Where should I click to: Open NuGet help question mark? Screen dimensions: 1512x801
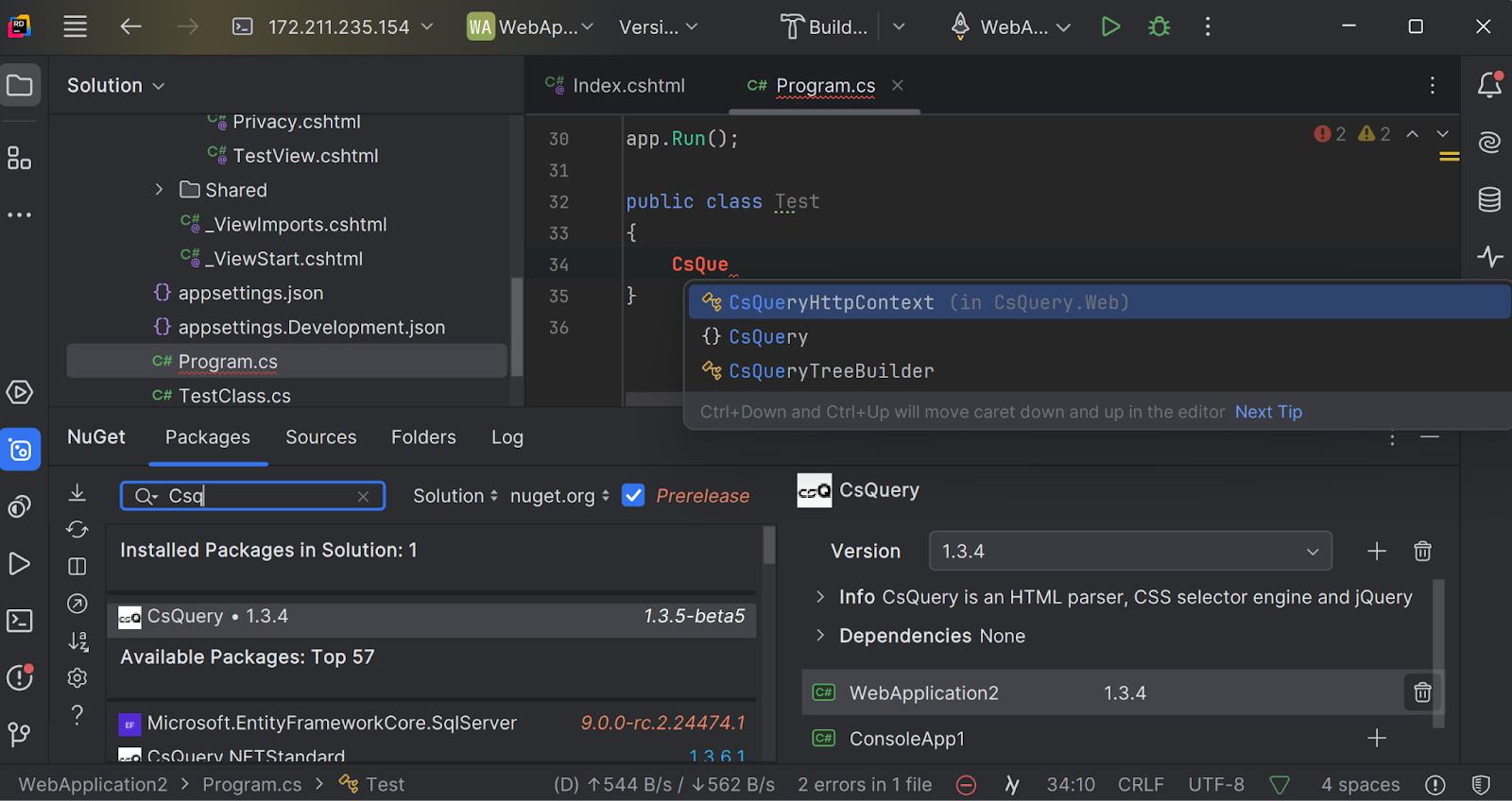coord(77,714)
